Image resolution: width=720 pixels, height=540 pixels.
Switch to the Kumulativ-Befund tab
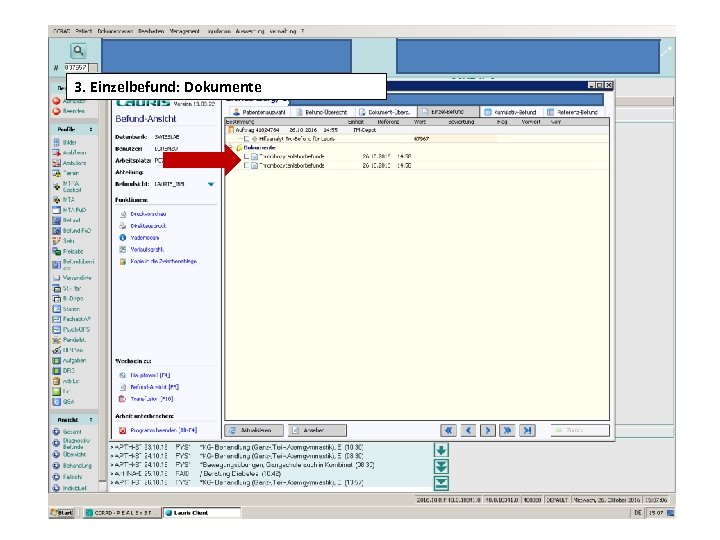click(x=510, y=112)
